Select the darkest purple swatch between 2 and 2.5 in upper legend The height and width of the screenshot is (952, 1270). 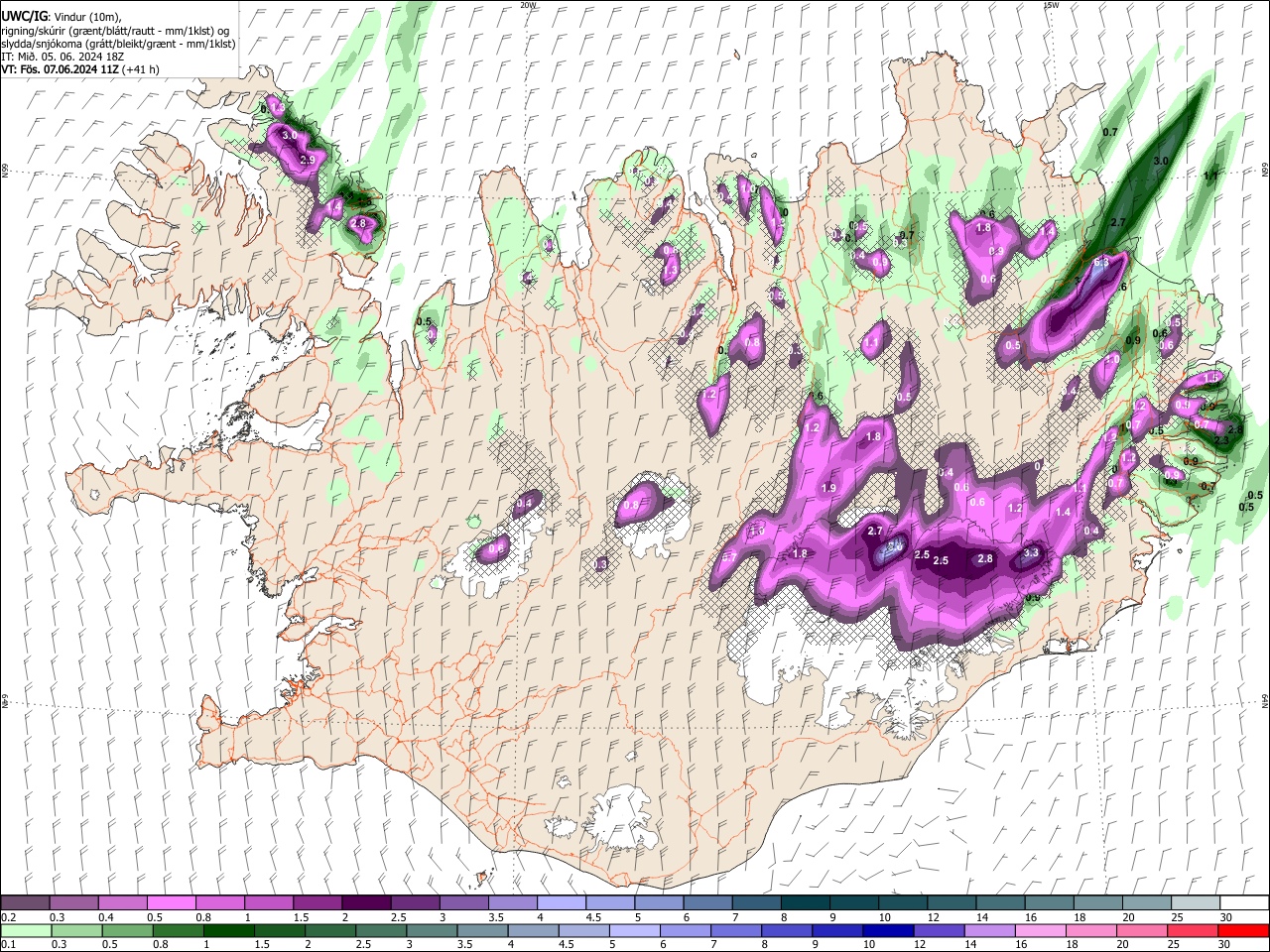[366, 903]
